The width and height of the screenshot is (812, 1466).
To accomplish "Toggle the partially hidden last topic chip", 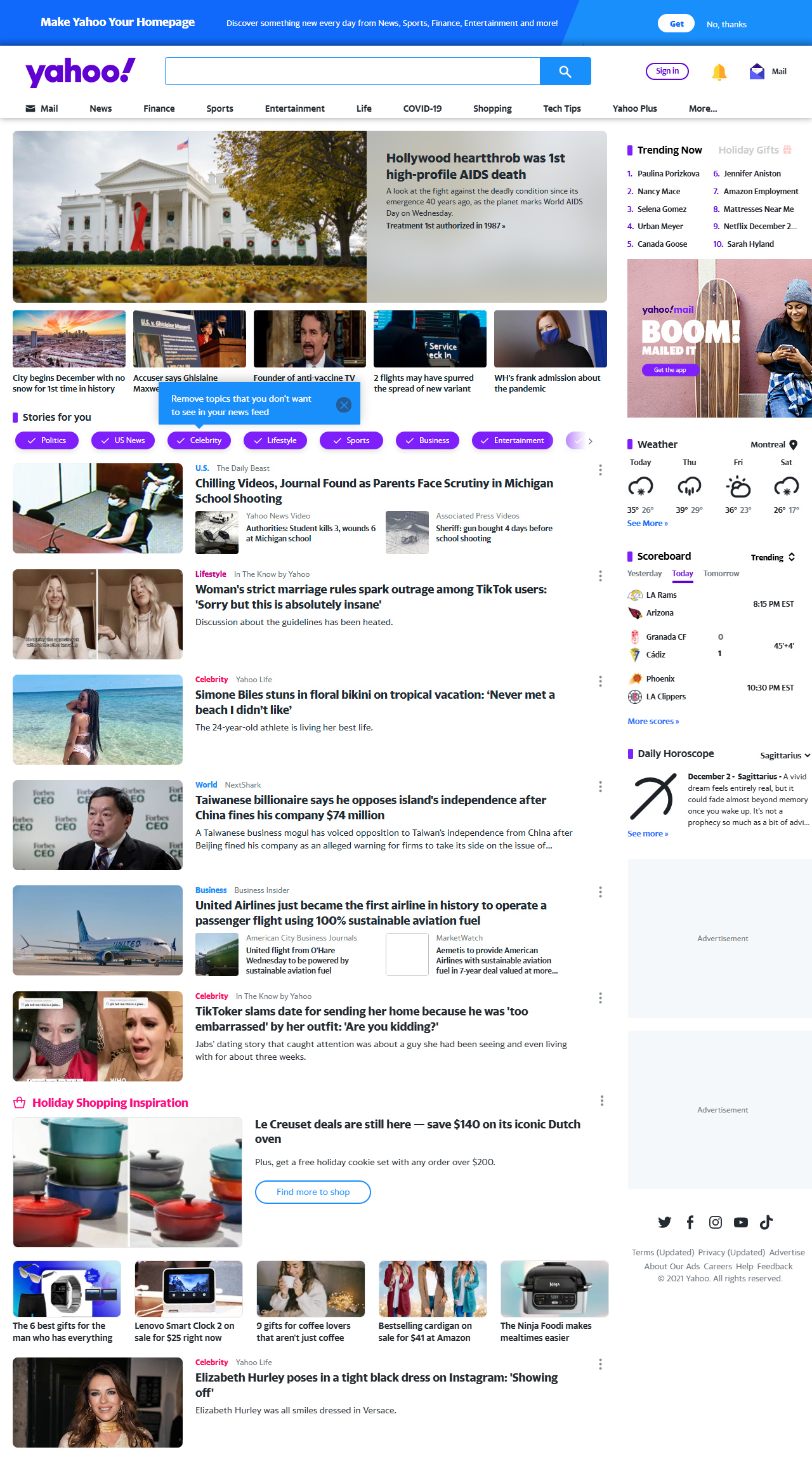I will point(575,440).
